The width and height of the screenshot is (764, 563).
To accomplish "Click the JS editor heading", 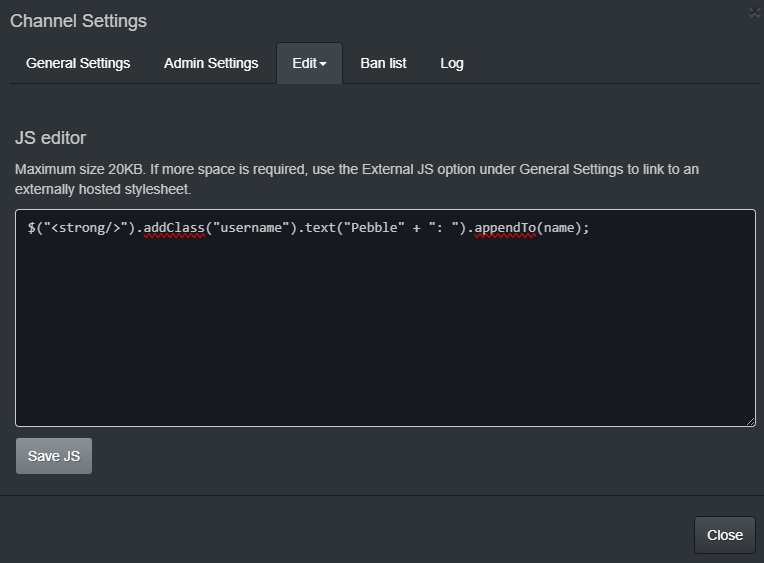I will point(51,138).
